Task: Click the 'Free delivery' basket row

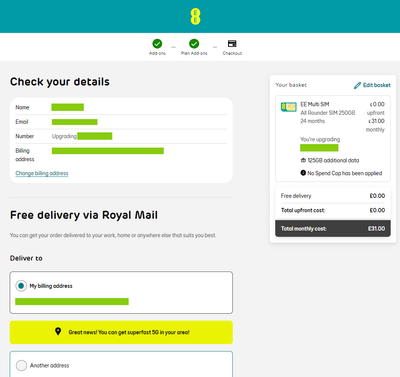Action: point(333,196)
